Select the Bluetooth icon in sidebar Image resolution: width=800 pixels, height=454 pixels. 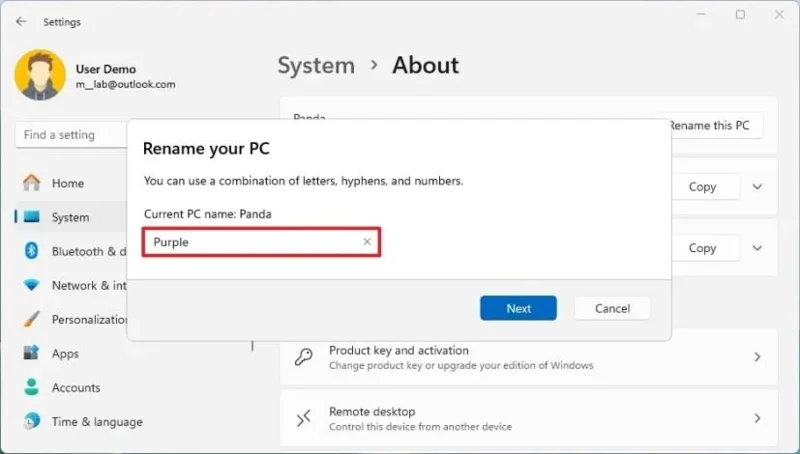coord(32,250)
